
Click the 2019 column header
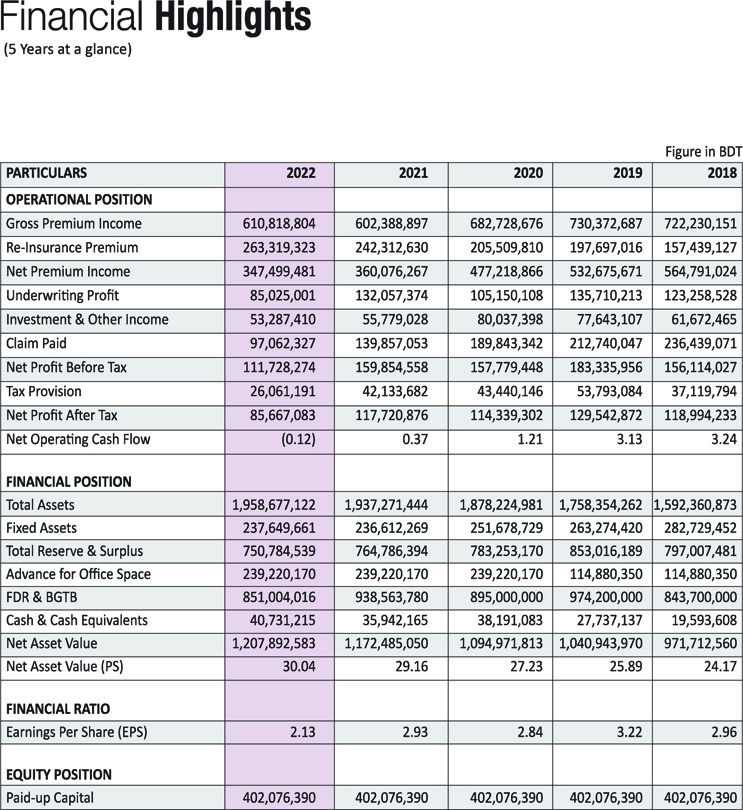628,173
